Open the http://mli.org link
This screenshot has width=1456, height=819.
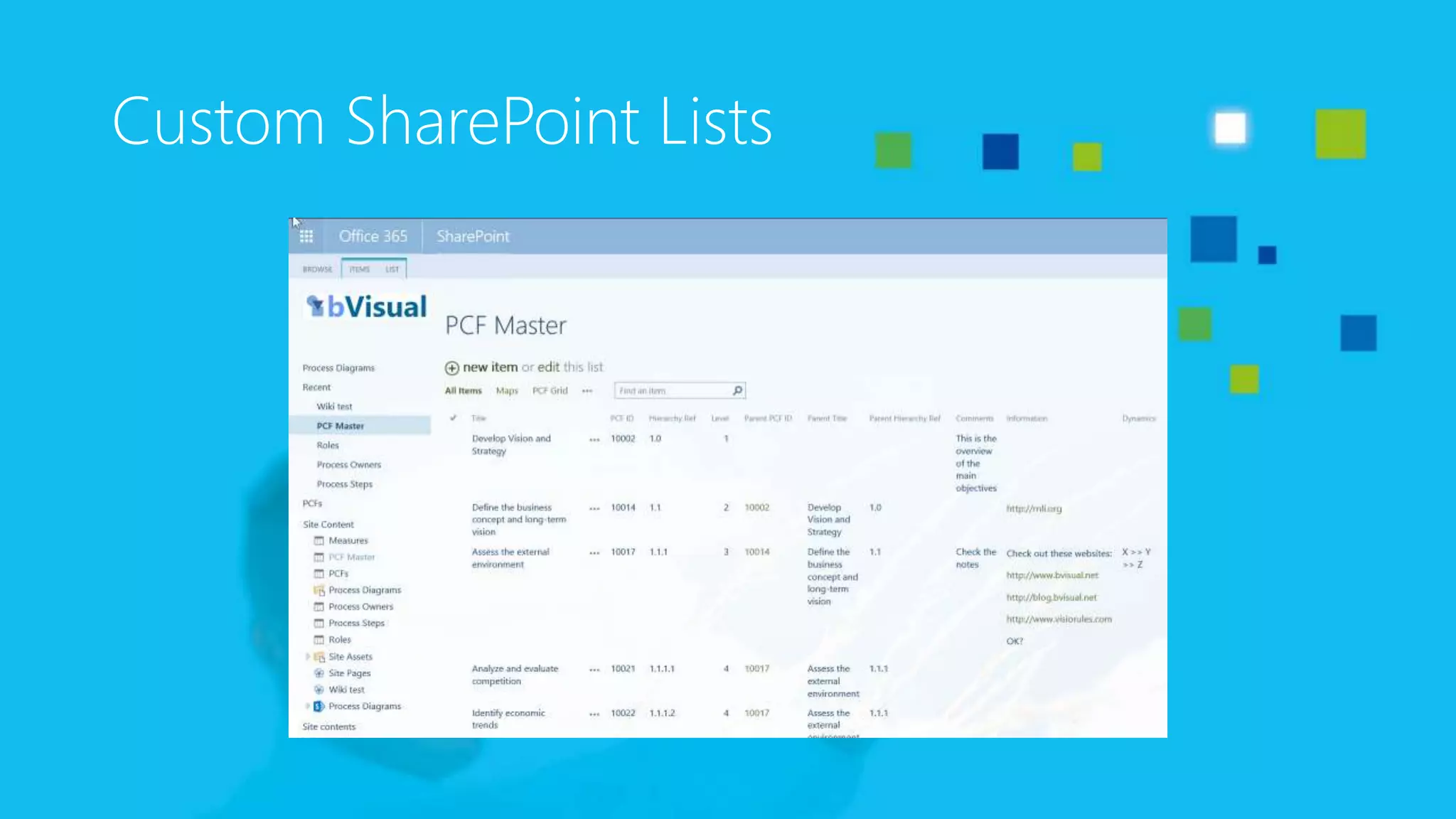coord(1034,509)
